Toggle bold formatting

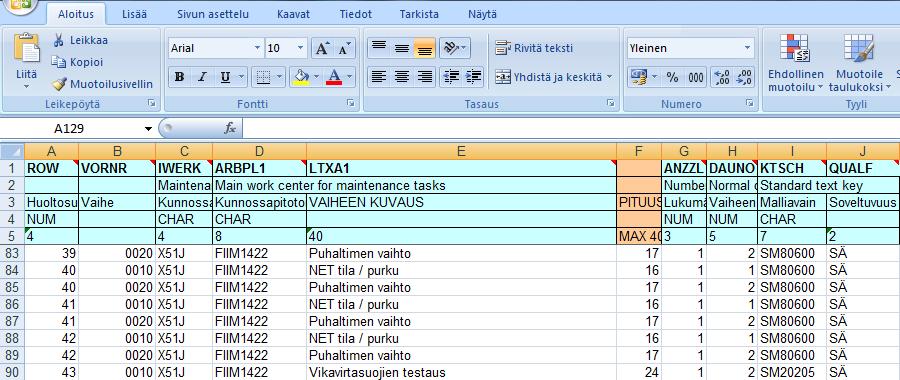(179, 77)
